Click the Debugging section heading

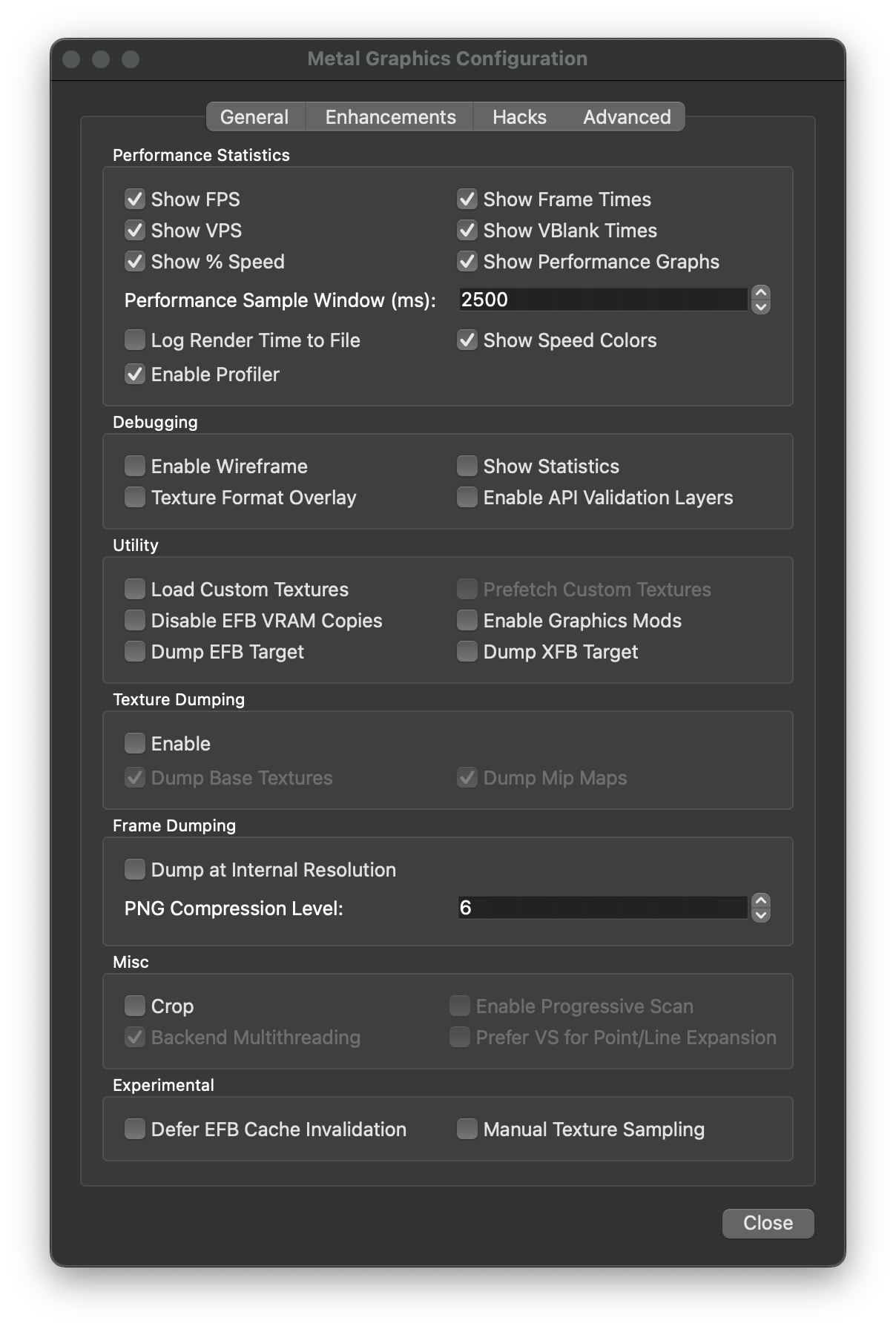[155, 422]
